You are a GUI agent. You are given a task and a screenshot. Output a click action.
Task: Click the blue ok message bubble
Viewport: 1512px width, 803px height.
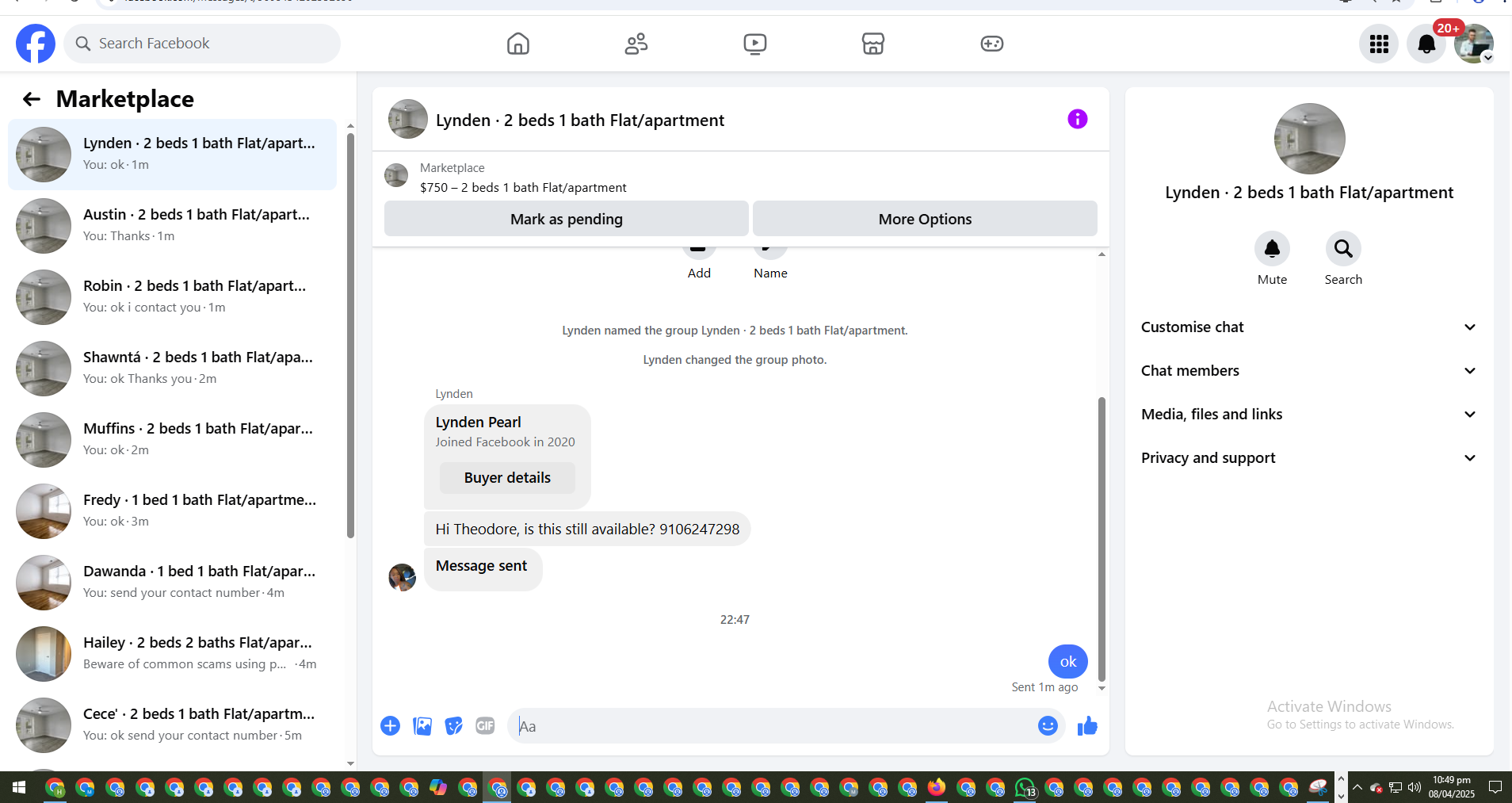click(1068, 661)
